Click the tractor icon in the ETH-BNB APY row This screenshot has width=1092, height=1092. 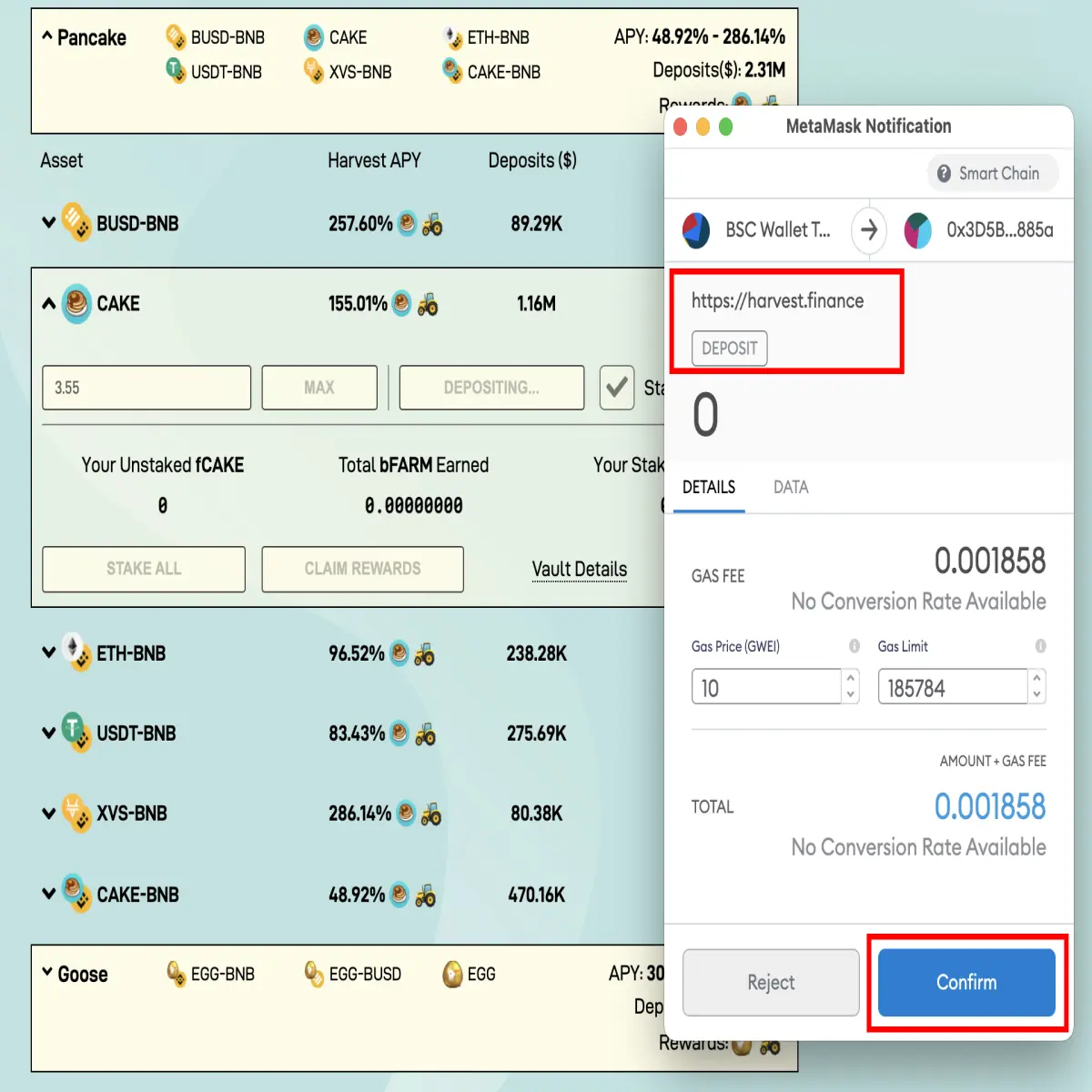point(424,653)
